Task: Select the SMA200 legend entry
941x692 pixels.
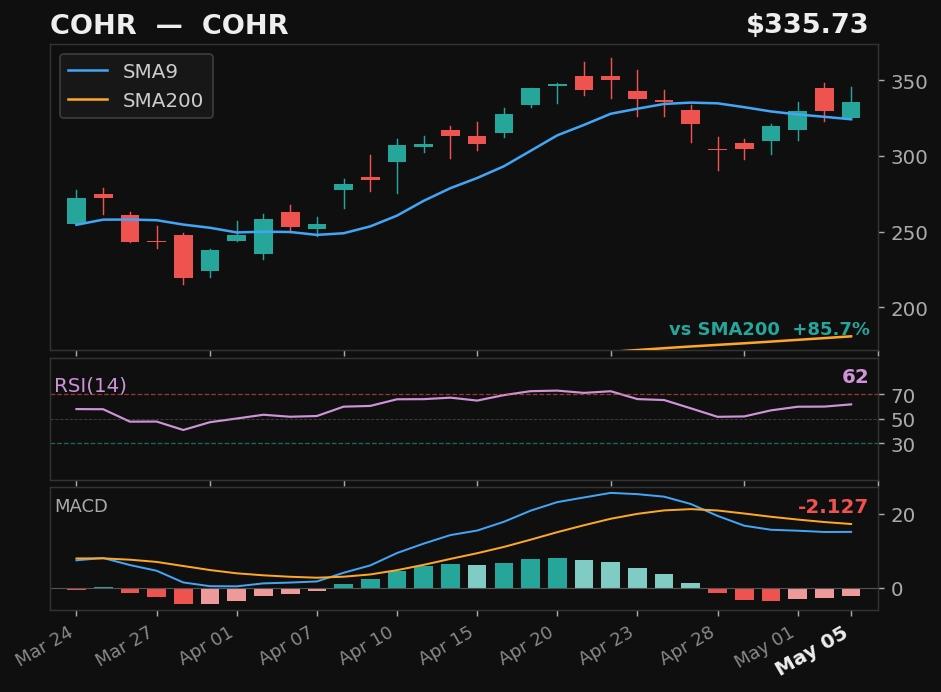Action: click(135, 100)
